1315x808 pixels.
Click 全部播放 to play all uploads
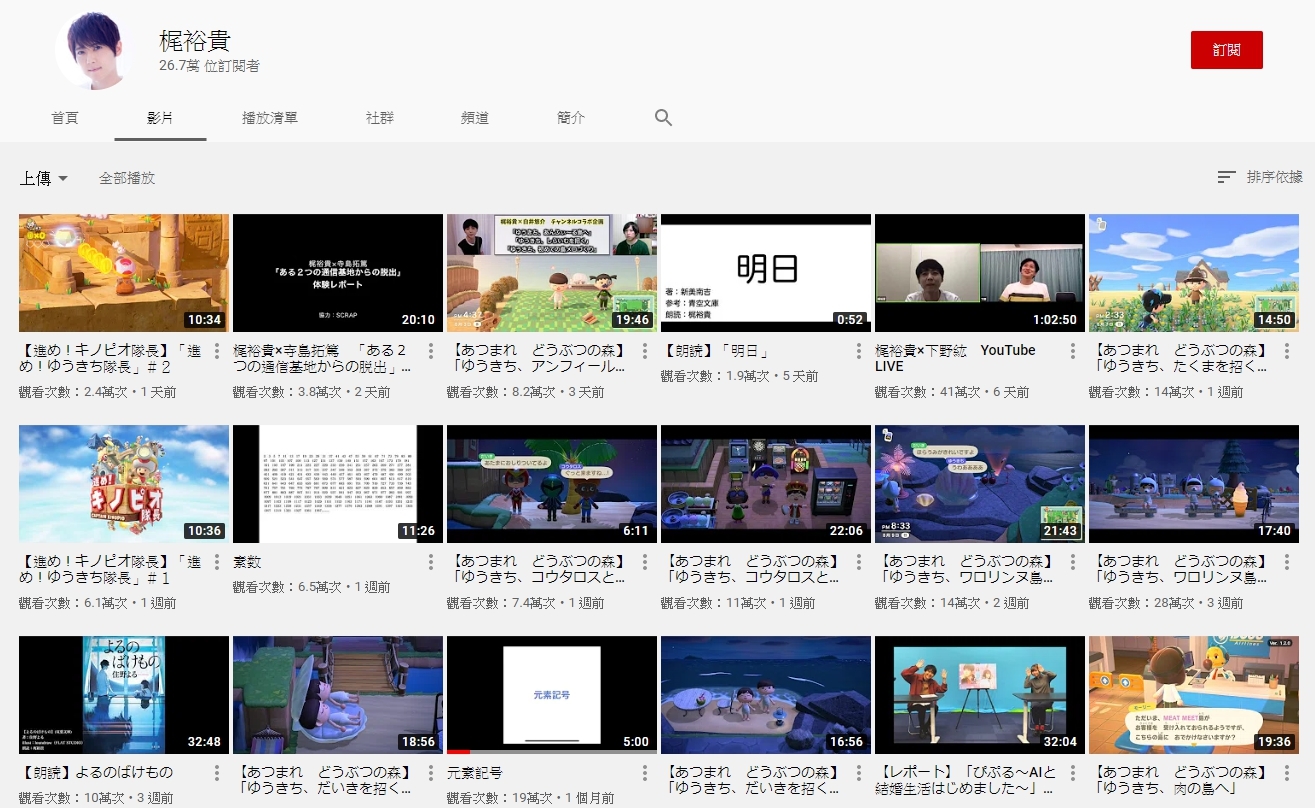pos(127,178)
